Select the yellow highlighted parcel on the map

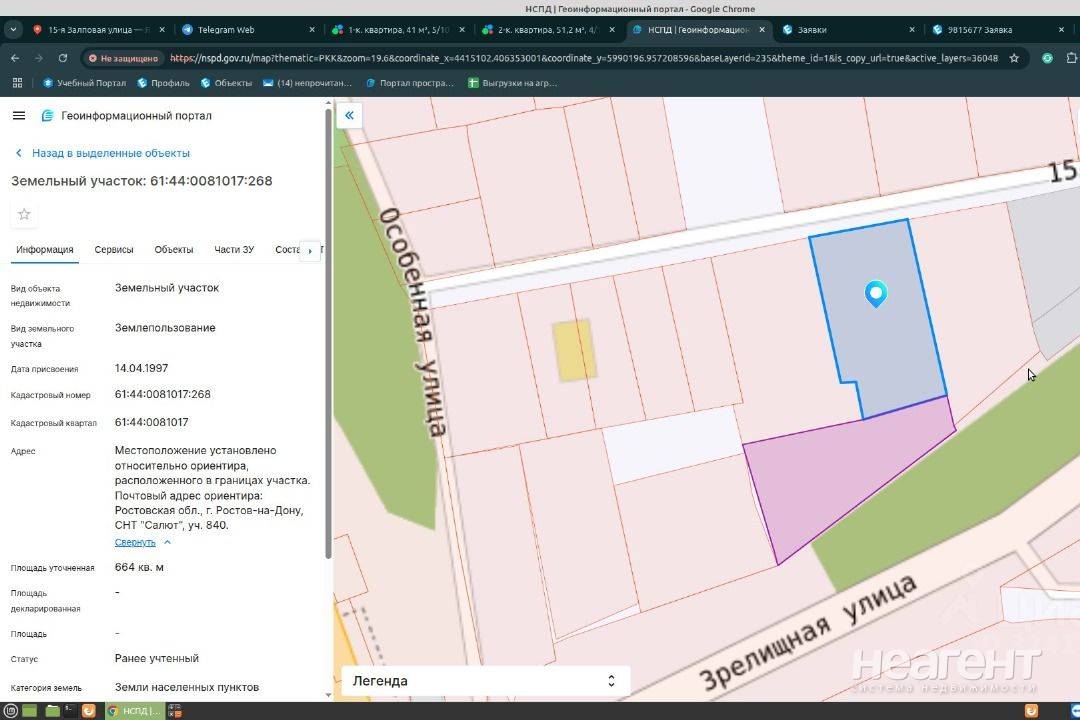(574, 350)
